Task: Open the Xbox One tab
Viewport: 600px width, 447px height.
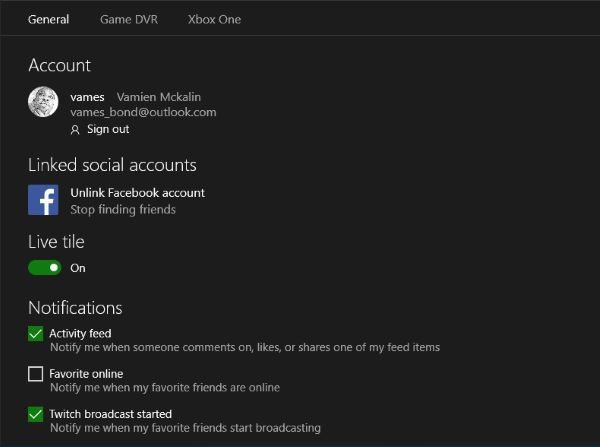Action: tap(214, 20)
